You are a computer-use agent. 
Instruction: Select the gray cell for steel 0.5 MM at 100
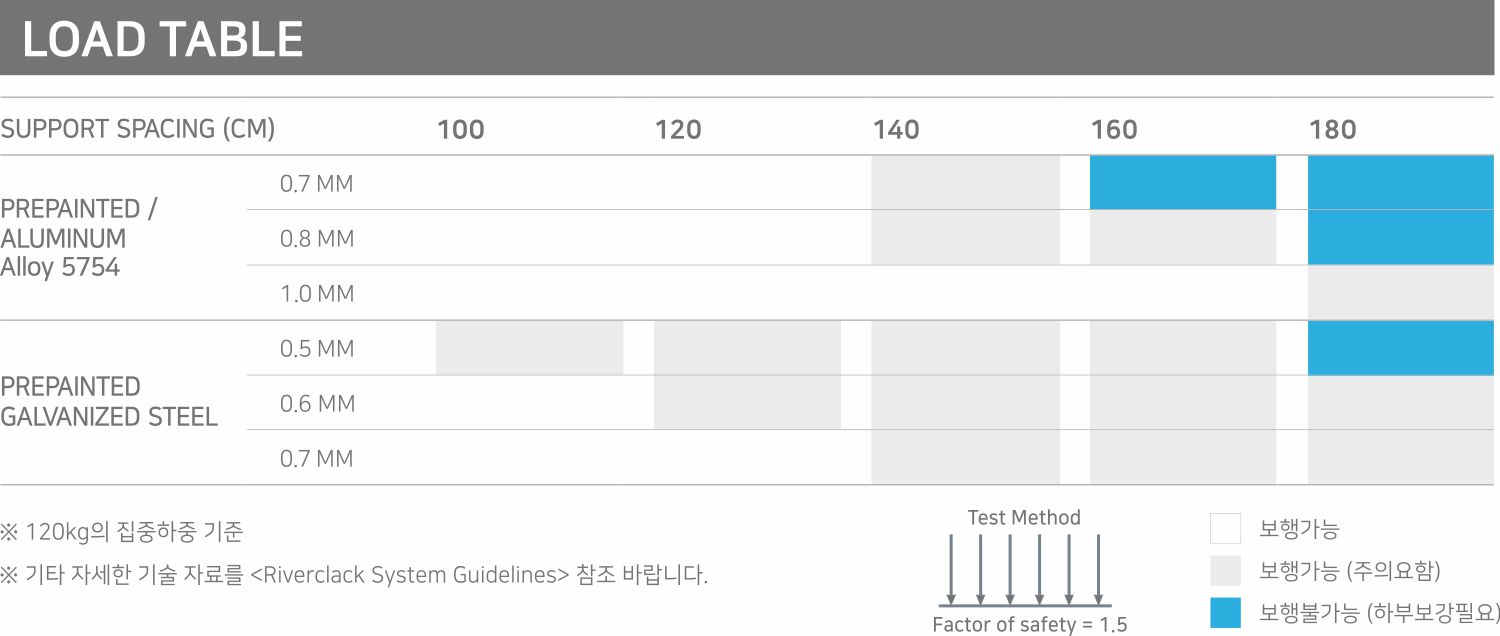click(529, 348)
